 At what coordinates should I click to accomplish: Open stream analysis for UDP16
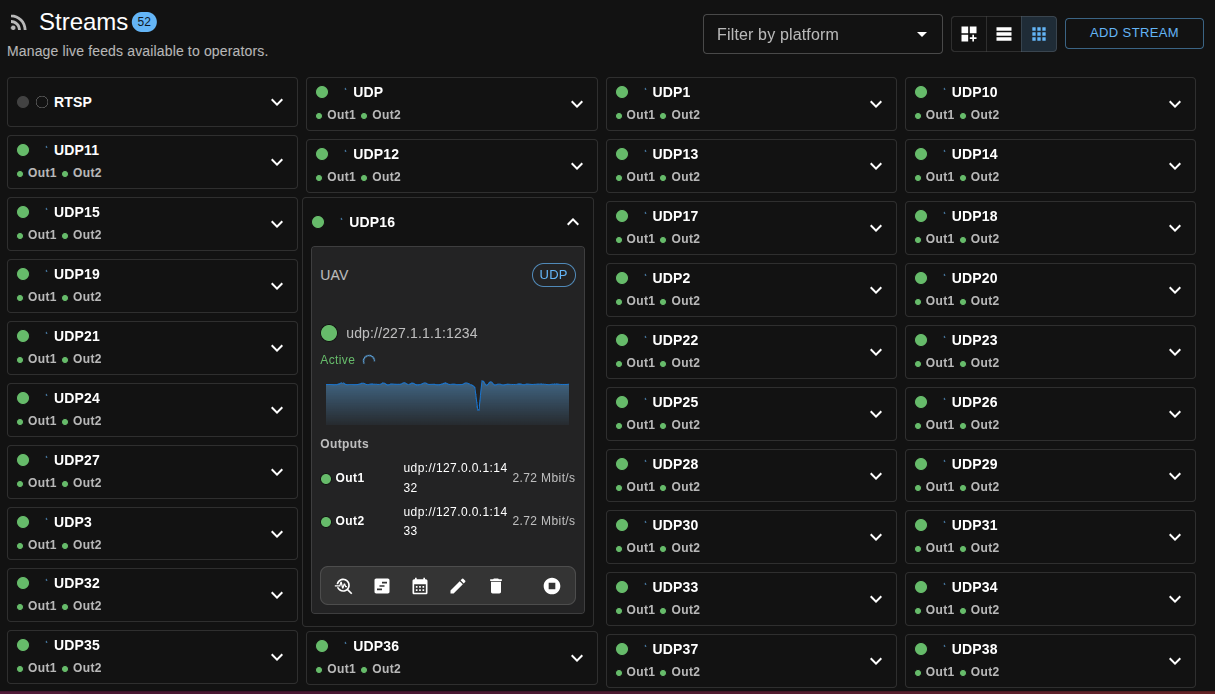[x=344, y=586]
